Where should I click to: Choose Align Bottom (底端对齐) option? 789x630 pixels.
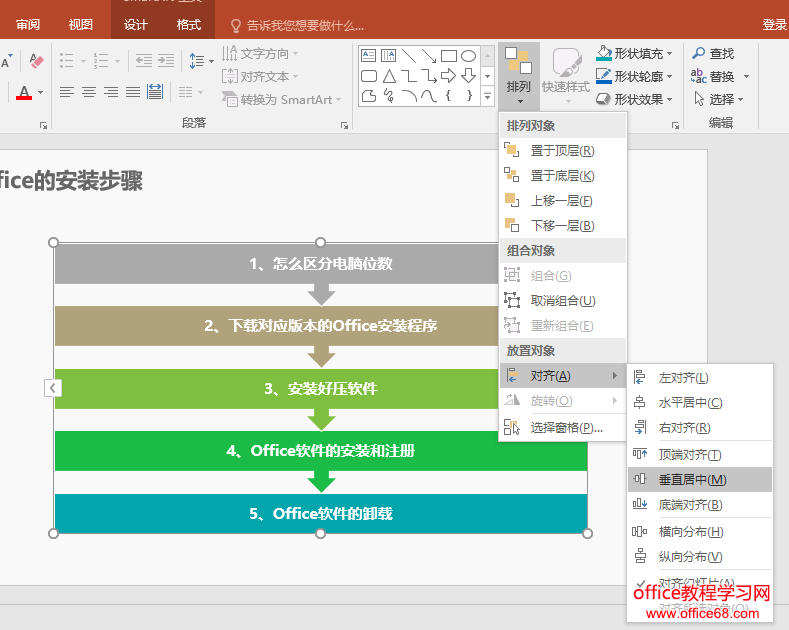coord(699,505)
